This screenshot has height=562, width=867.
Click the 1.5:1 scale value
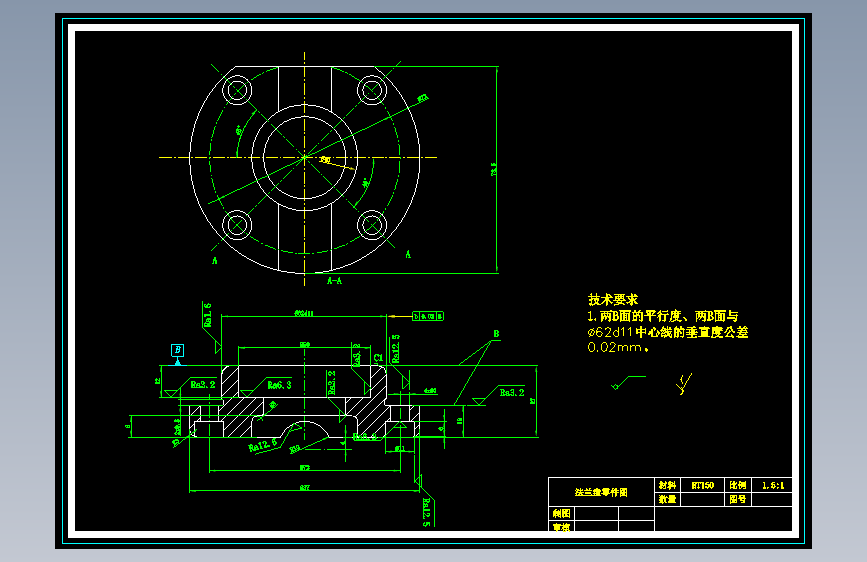tap(772, 485)
